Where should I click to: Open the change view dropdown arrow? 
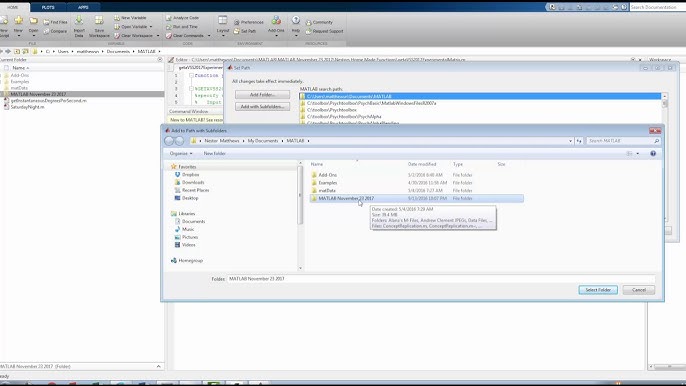pyautogui.click(x=637, y=154)
